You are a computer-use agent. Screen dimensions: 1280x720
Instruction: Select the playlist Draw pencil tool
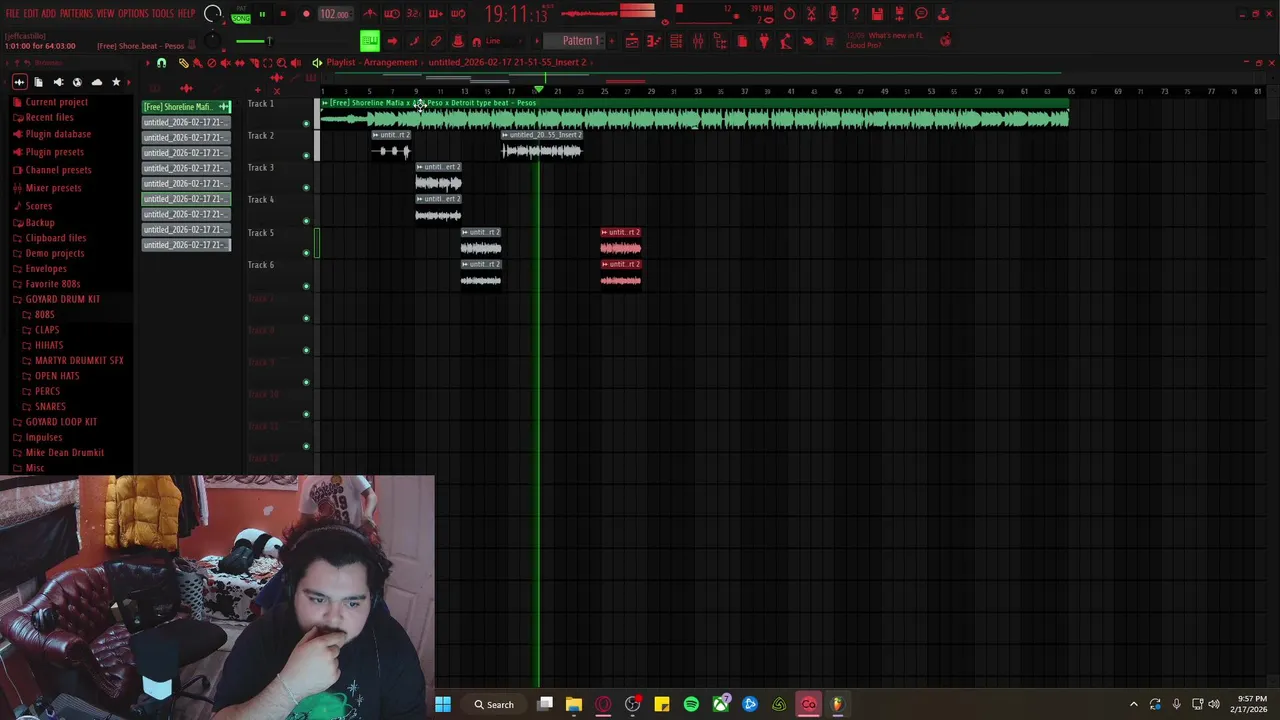(183, 63)
